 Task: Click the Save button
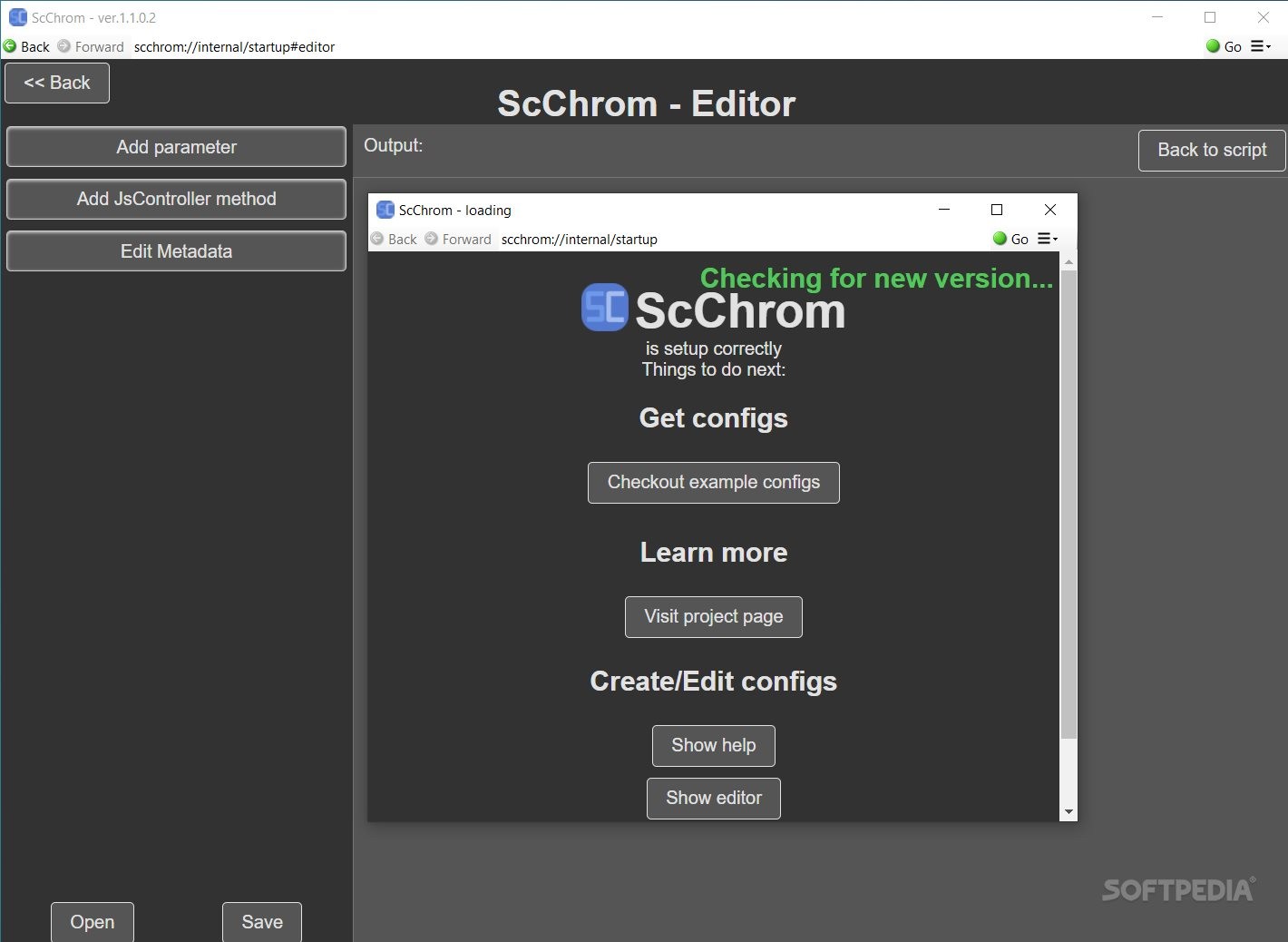[x=262, y=922]
